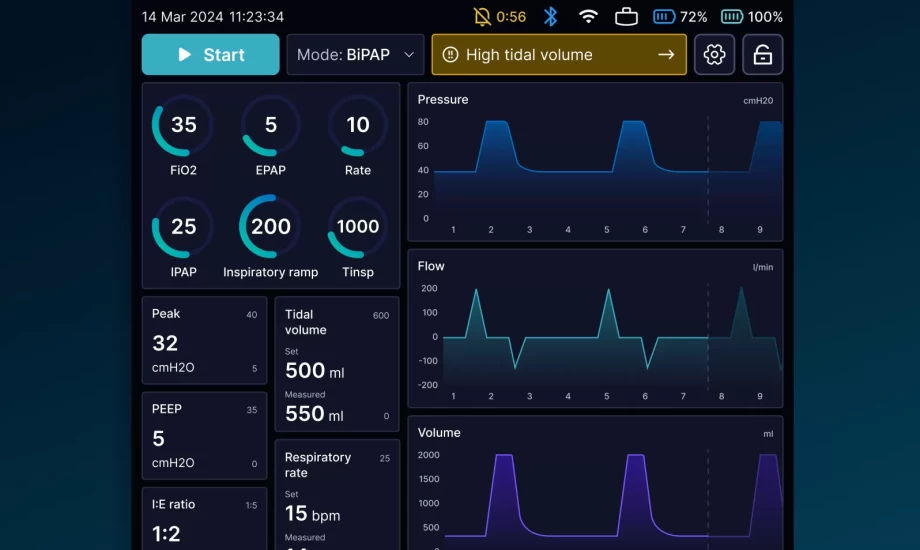Click the Wi-Fi status icon
This screenshot has width=920, height=550.
[588, 16]
